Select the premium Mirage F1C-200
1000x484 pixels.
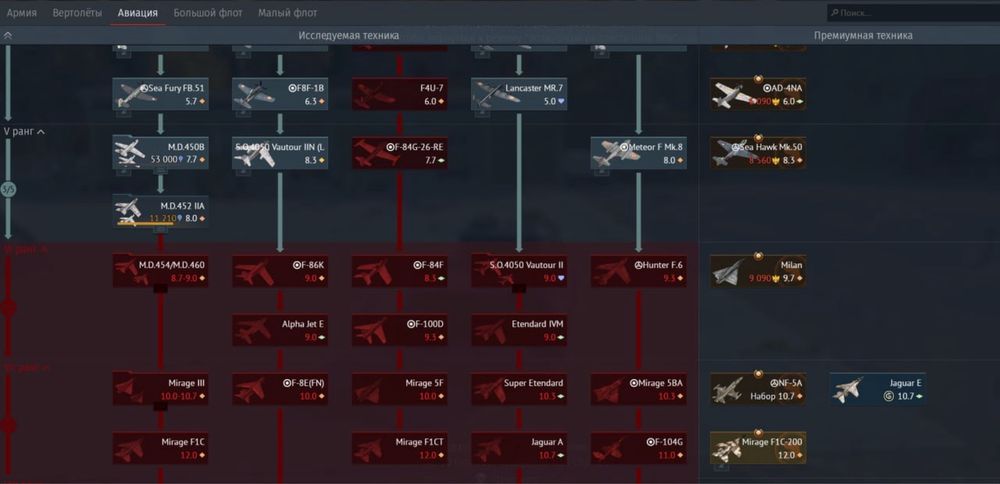(x=758, y=448)
